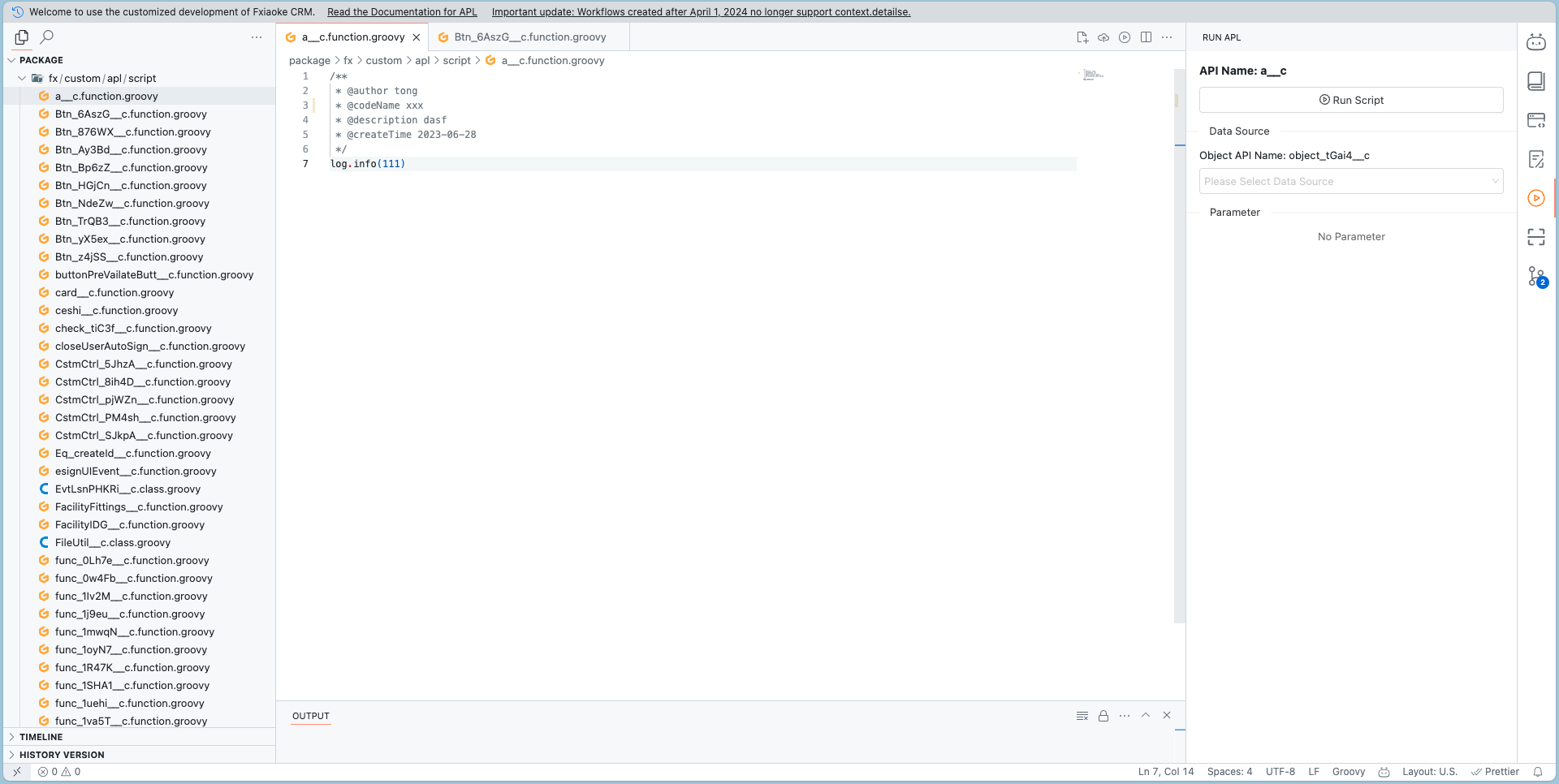
Task: Expand the HISTORY VERSION section
Action: pos(62,755)
